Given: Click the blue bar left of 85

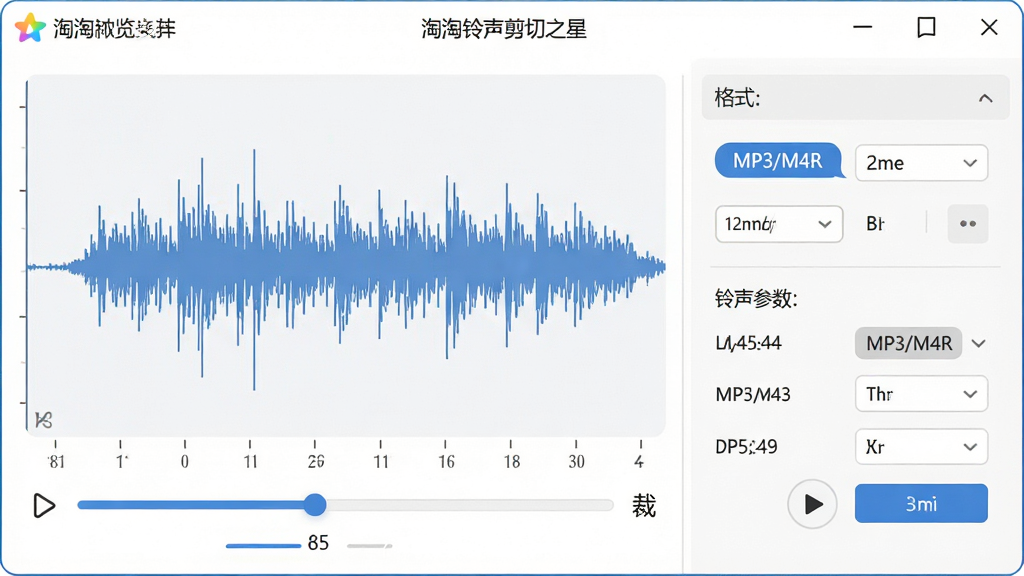Looking at the screenshot, I should tap(263, 545).
